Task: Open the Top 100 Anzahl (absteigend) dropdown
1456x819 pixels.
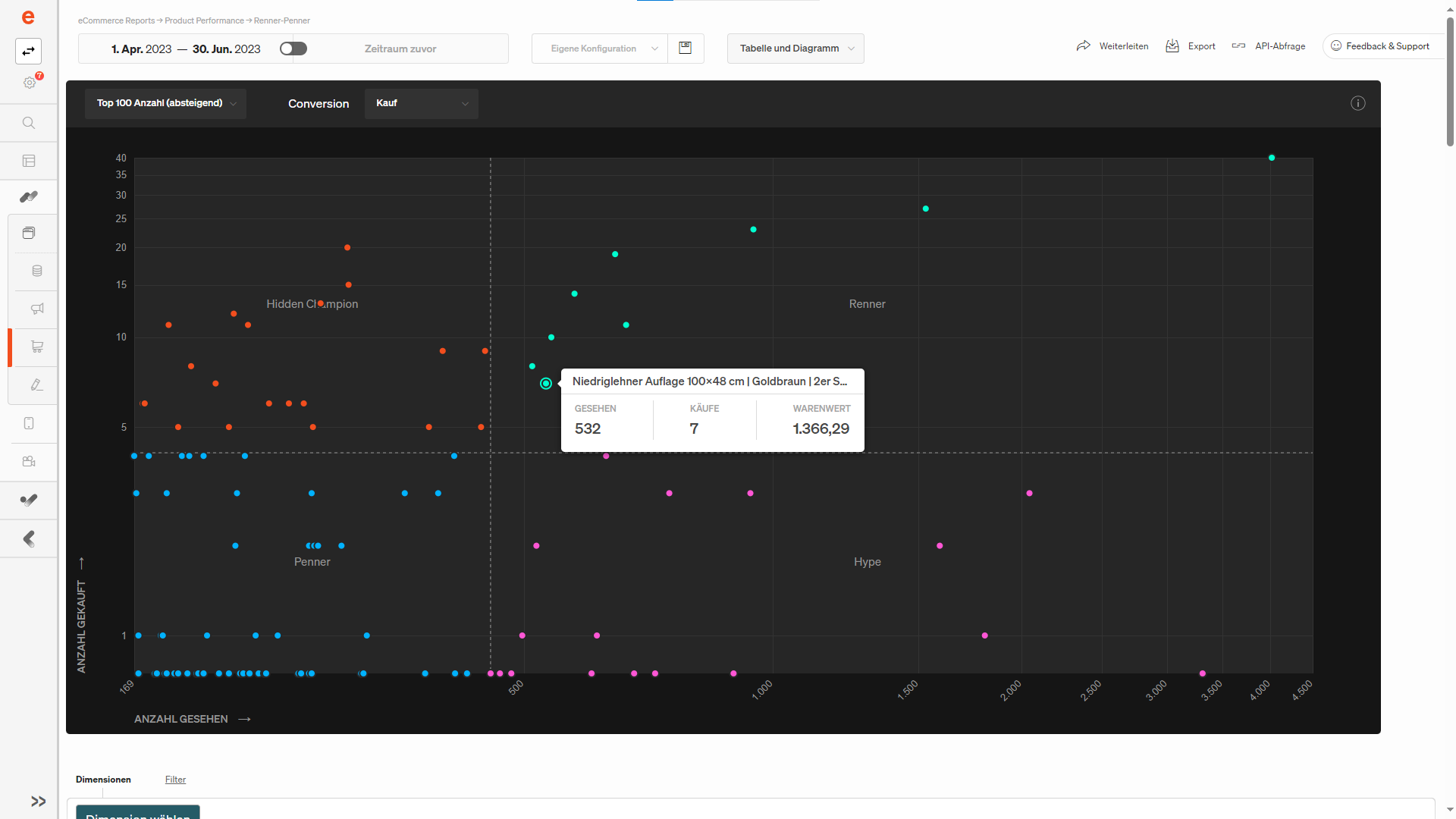Action: (165, 103)
